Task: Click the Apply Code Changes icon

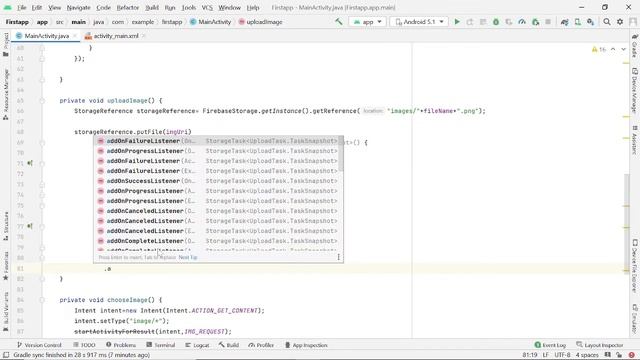Action: (483, 22)
